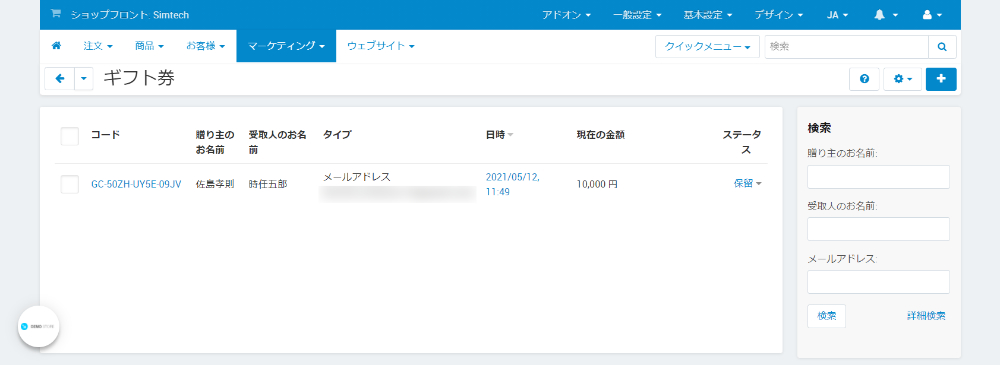
Task: Open the gear settings menu
Action: click(x=902, y=79)
